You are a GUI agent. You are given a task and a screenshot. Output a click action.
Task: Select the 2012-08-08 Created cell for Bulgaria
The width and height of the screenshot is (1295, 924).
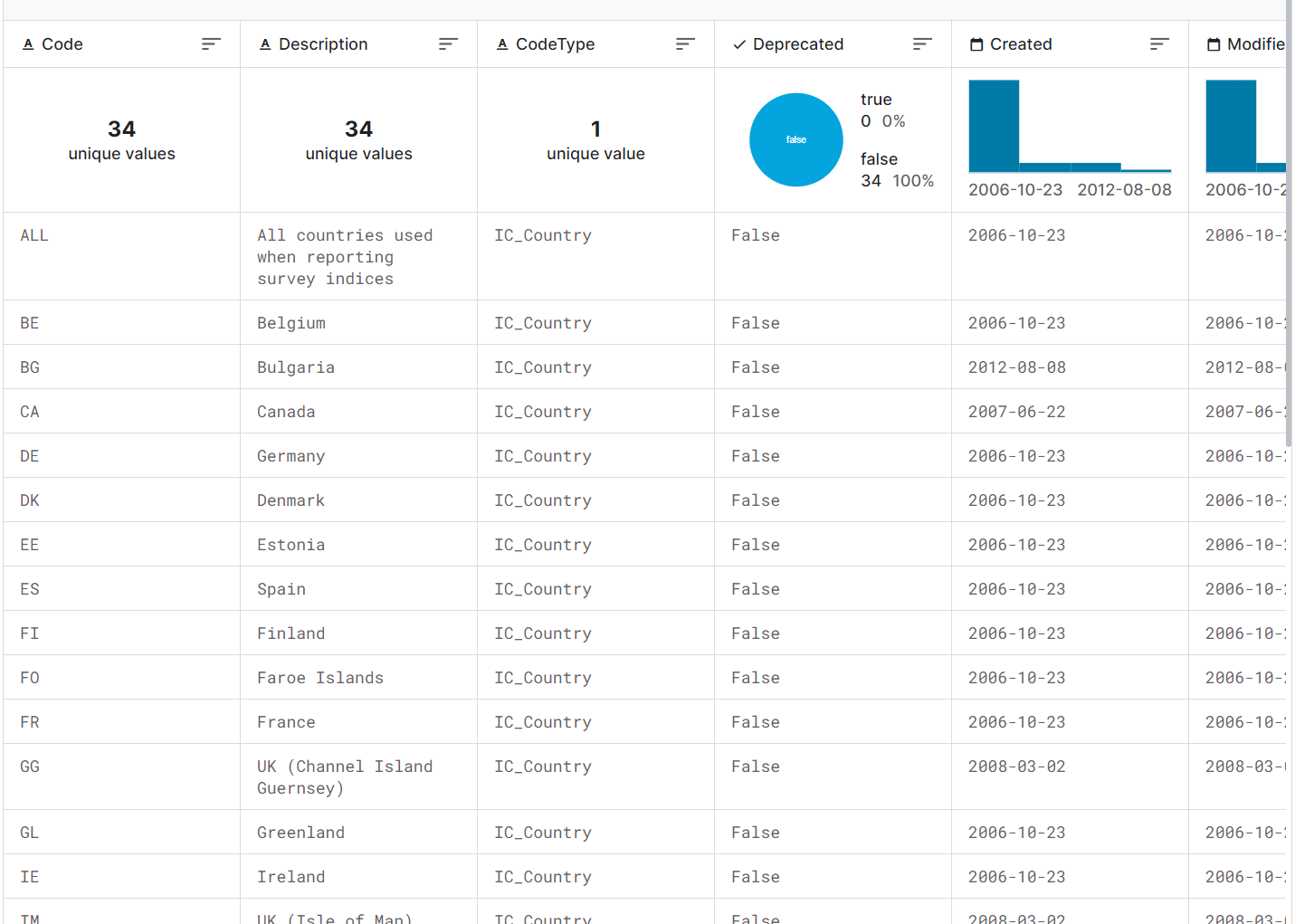[x=1071, y=367]
